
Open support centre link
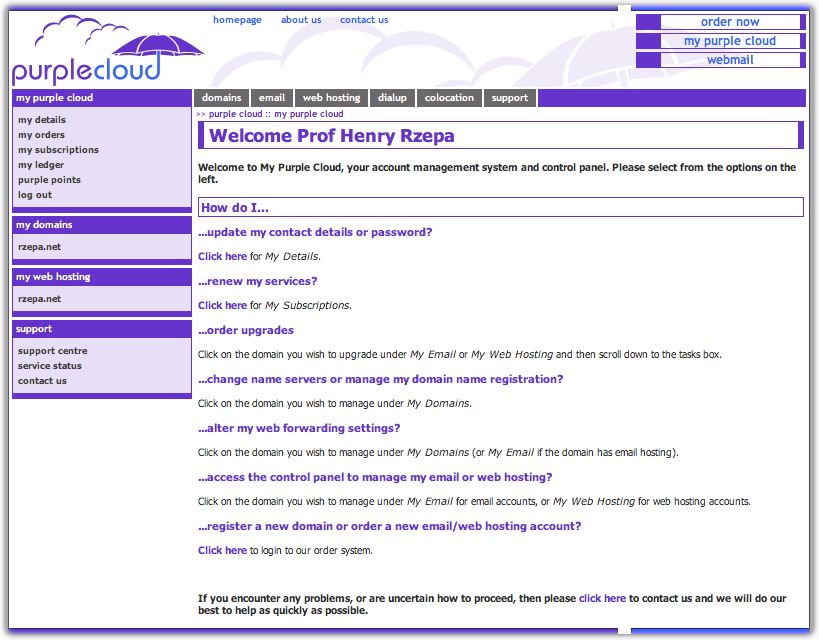click(52, 351)
